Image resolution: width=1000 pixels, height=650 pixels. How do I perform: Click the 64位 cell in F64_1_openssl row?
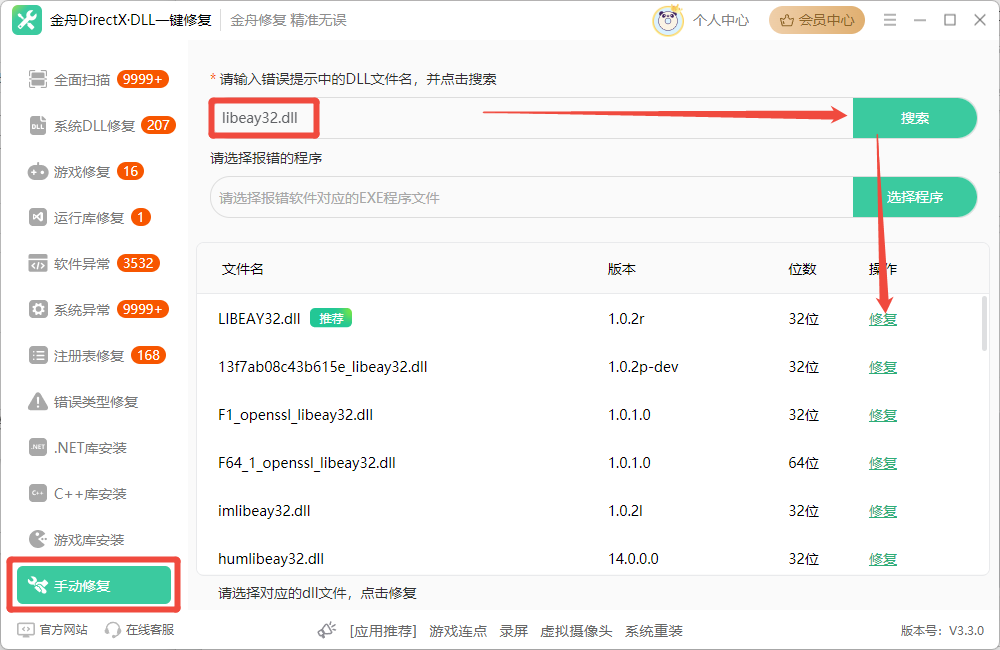(x=804, y=462)
